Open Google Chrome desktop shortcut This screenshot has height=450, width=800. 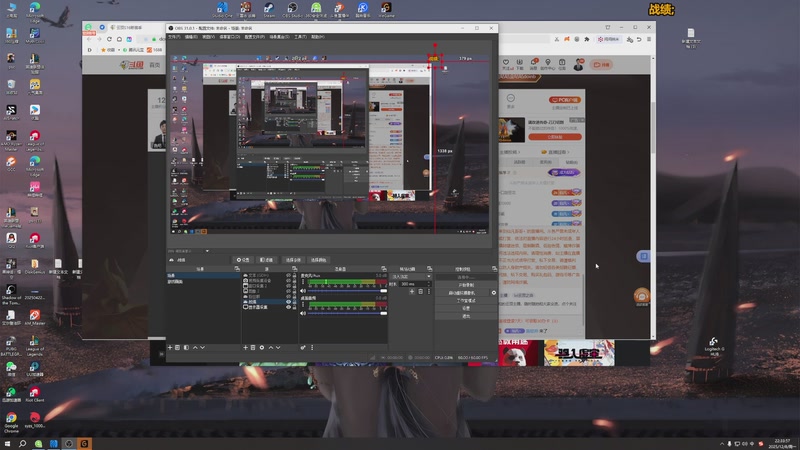[x=11, y=421]
